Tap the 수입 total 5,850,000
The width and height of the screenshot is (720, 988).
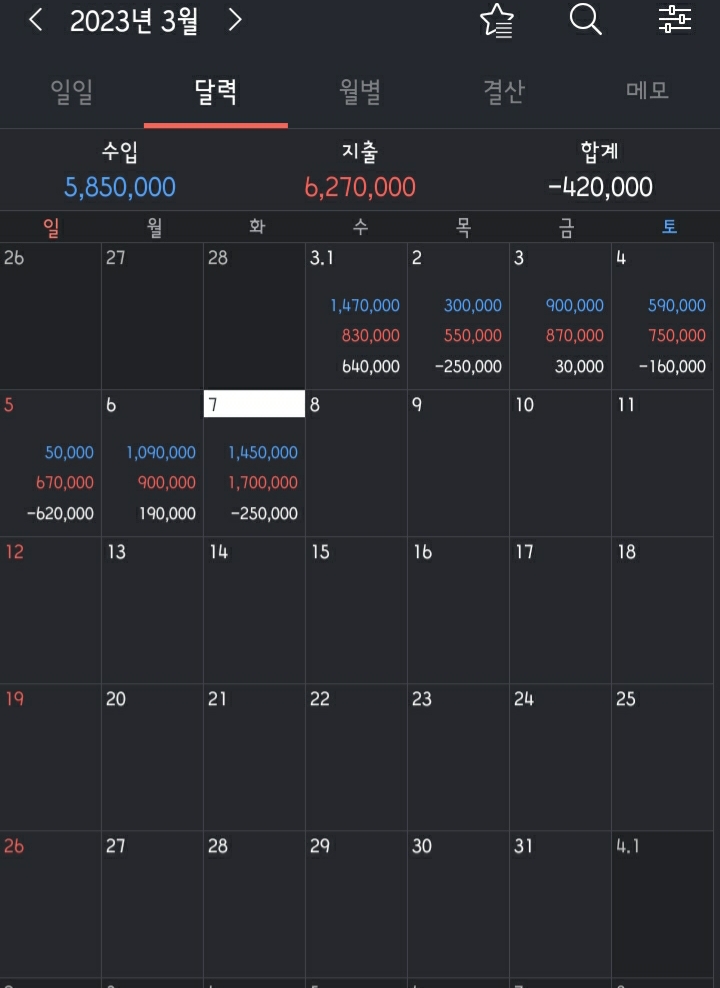pos(120,187)
